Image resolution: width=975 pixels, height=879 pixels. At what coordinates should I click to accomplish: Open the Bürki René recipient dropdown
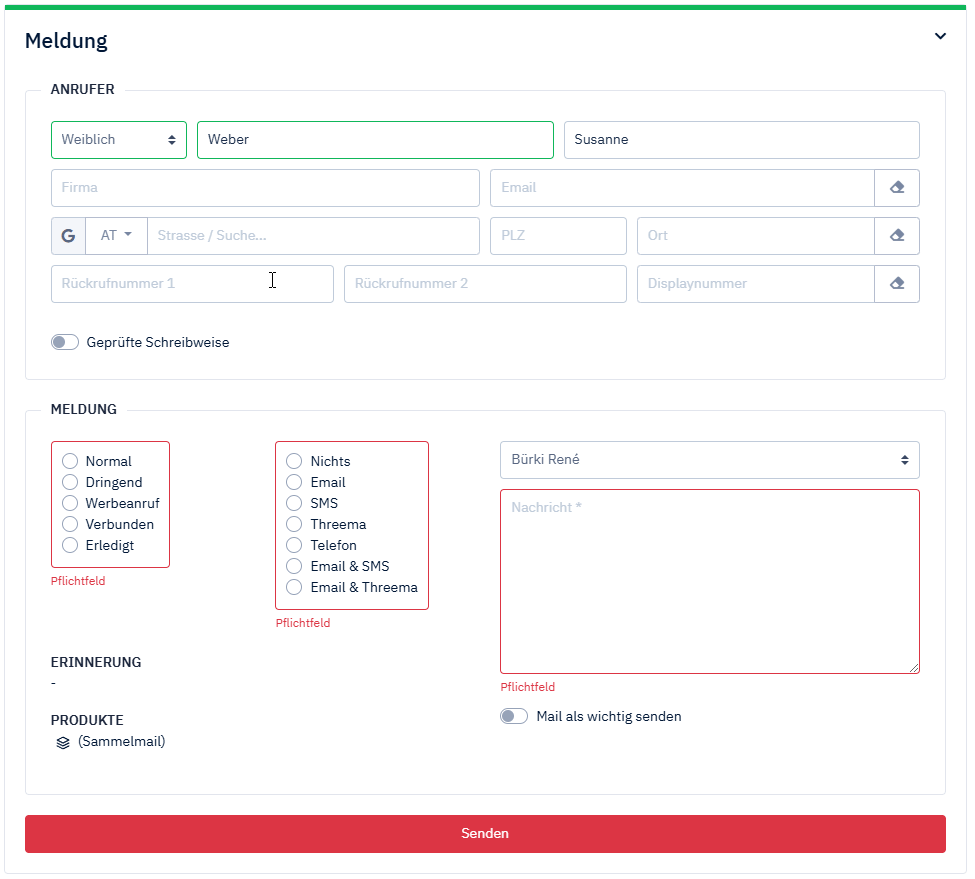709,460
